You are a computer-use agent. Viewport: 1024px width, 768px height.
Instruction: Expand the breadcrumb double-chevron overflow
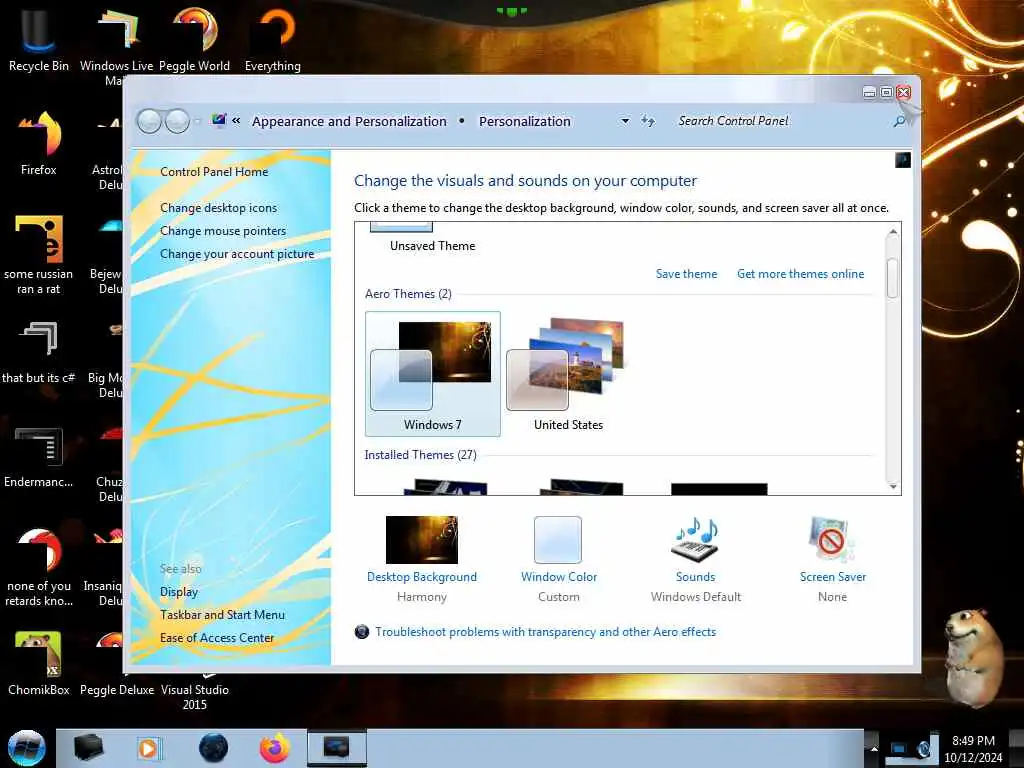click(x=236, y=121)
